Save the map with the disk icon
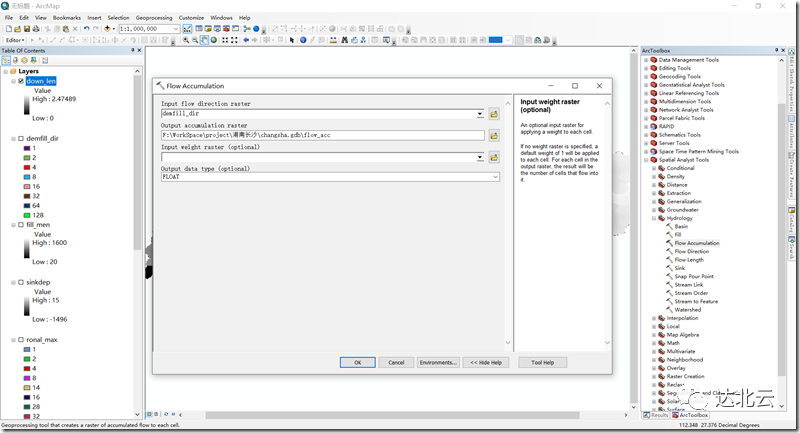 (27, 29)
